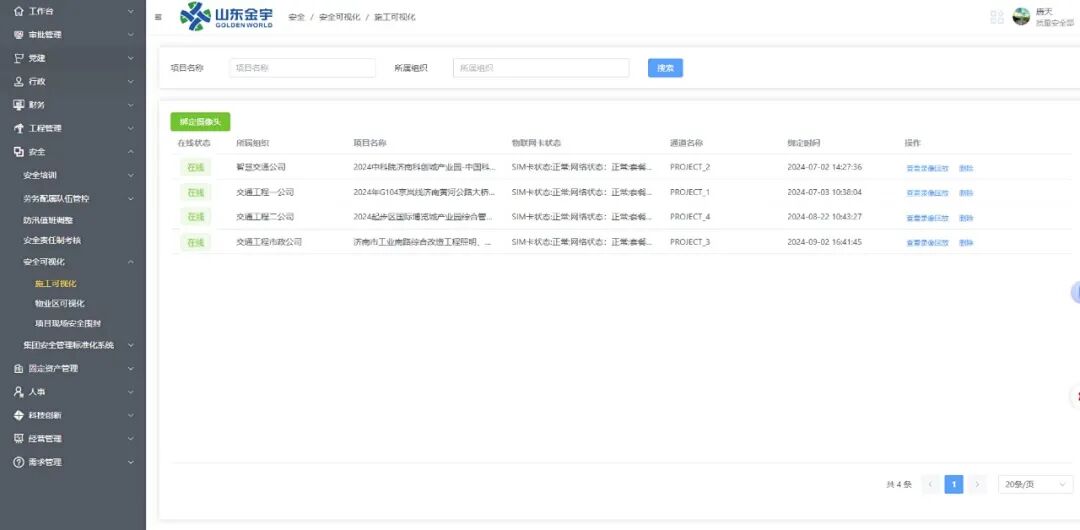This screenshot has width=1080, height=530.
Task: Expand the 科技创新 menu chevron
Action: pos(131,415)
